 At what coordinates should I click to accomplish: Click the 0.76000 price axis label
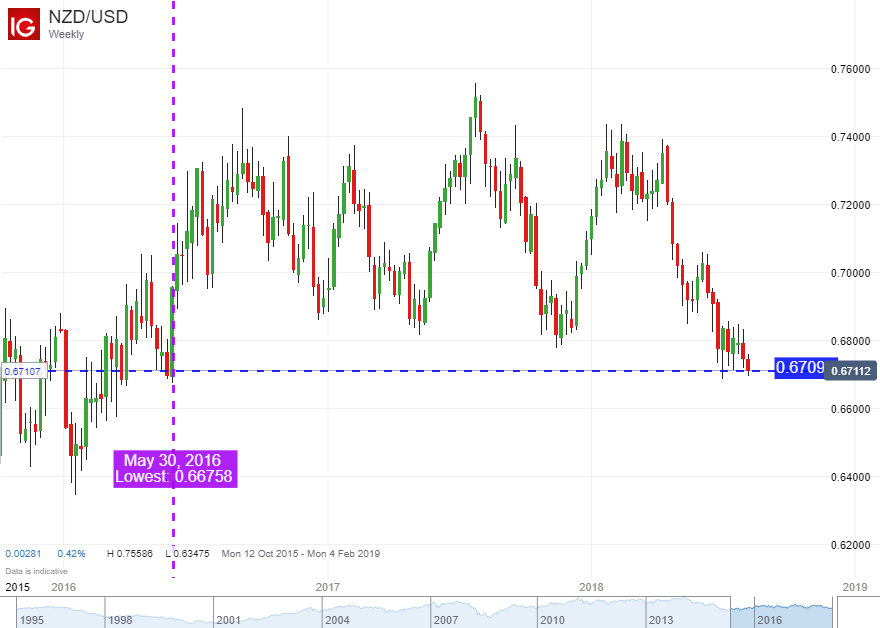(850, 69)
